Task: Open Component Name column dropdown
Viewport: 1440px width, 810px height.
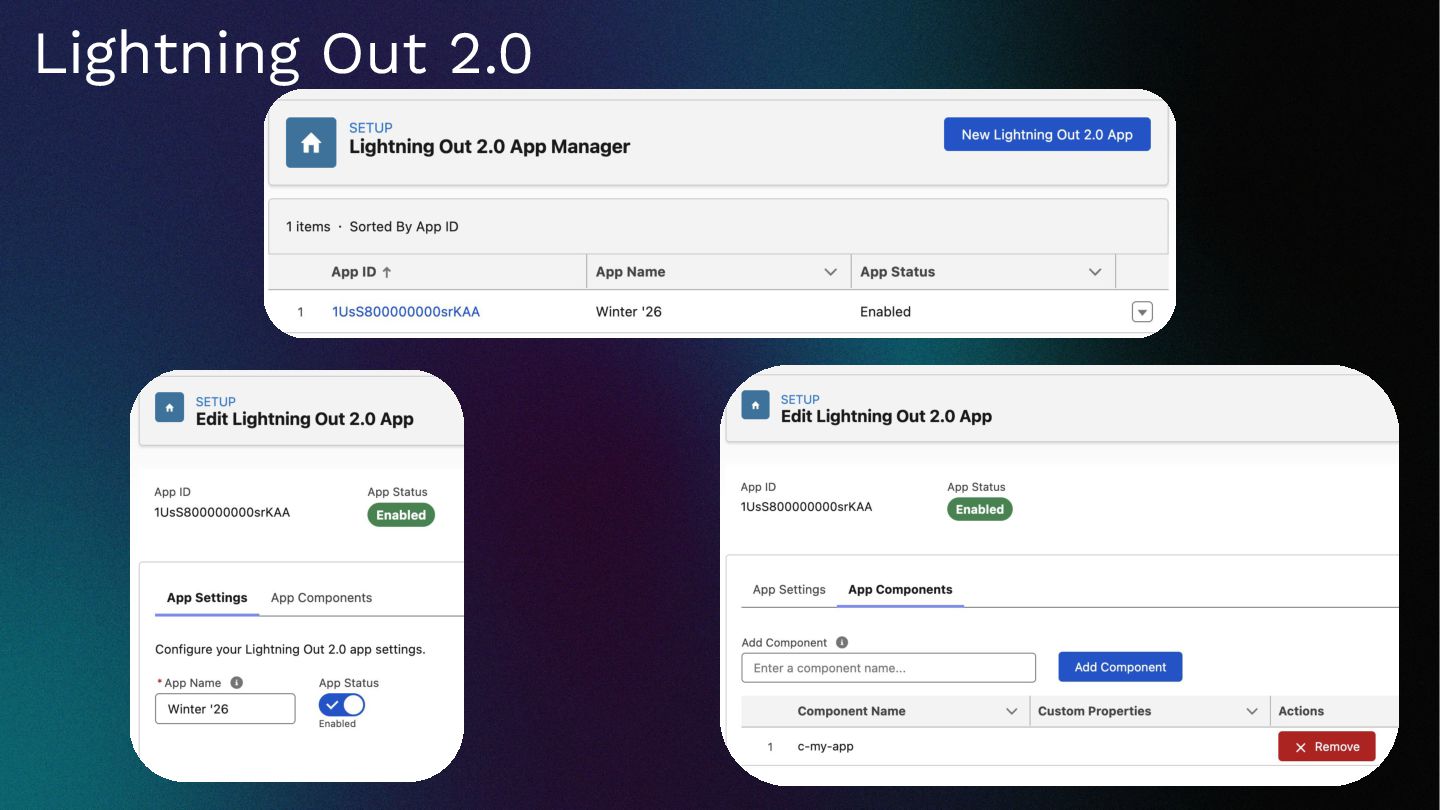Action: pos(1011,711)
